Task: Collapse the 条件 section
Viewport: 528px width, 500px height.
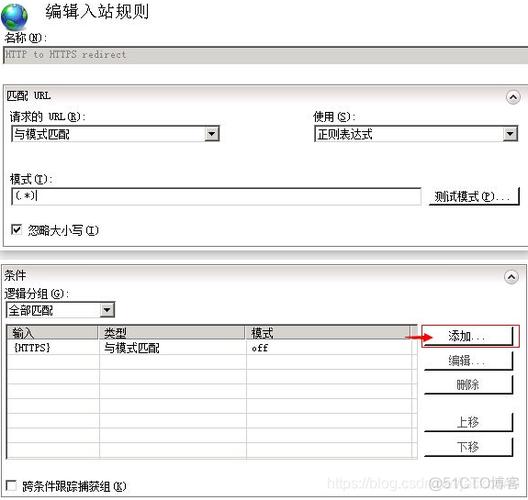Action: [511, 277]
